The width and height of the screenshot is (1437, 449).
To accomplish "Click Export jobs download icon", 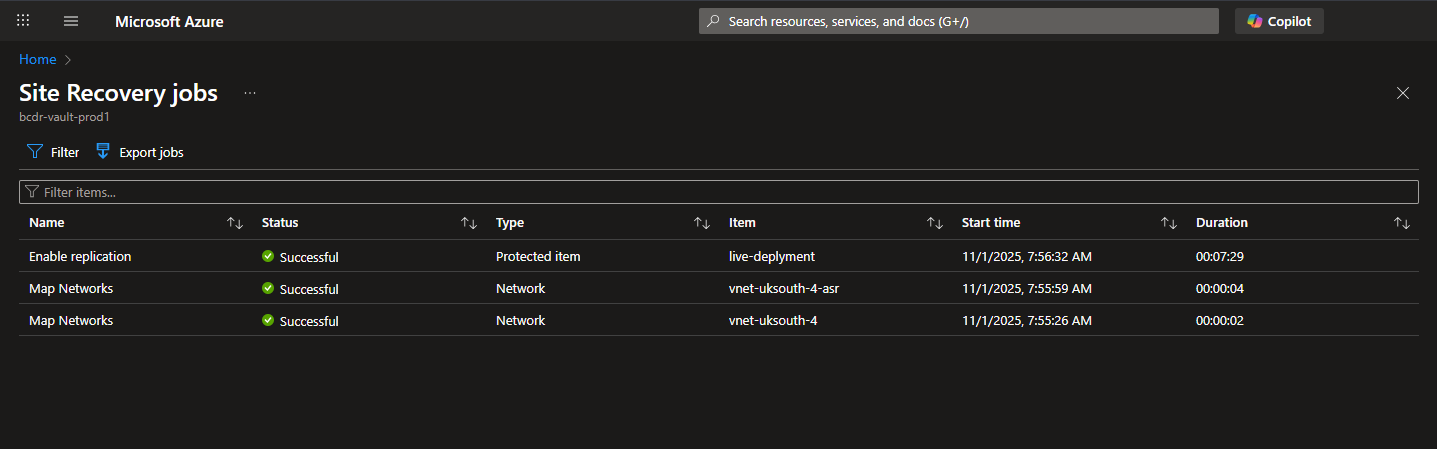I will tap(102, 152).
